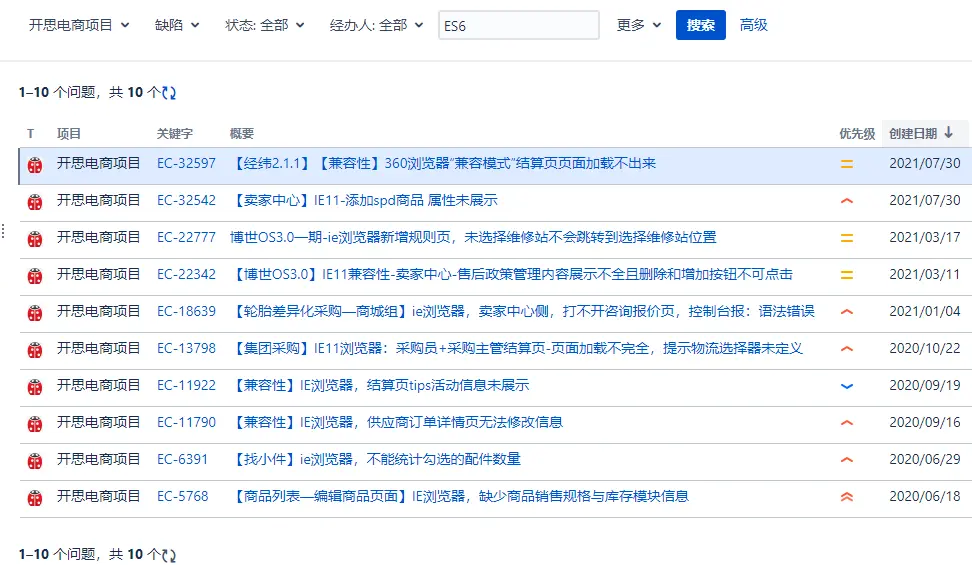Open summary about 售后政策管理内容展示不全

click(511, 275)
